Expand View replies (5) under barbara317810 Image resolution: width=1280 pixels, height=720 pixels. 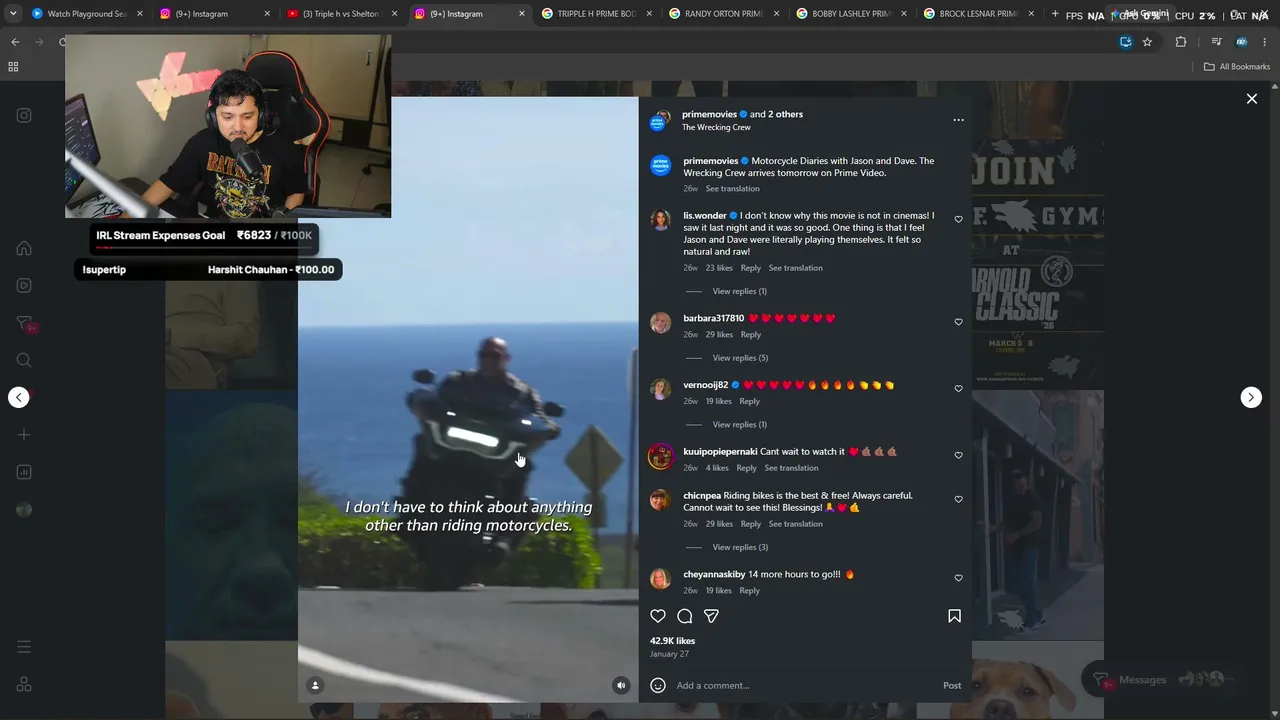click(x=740, y=358)
